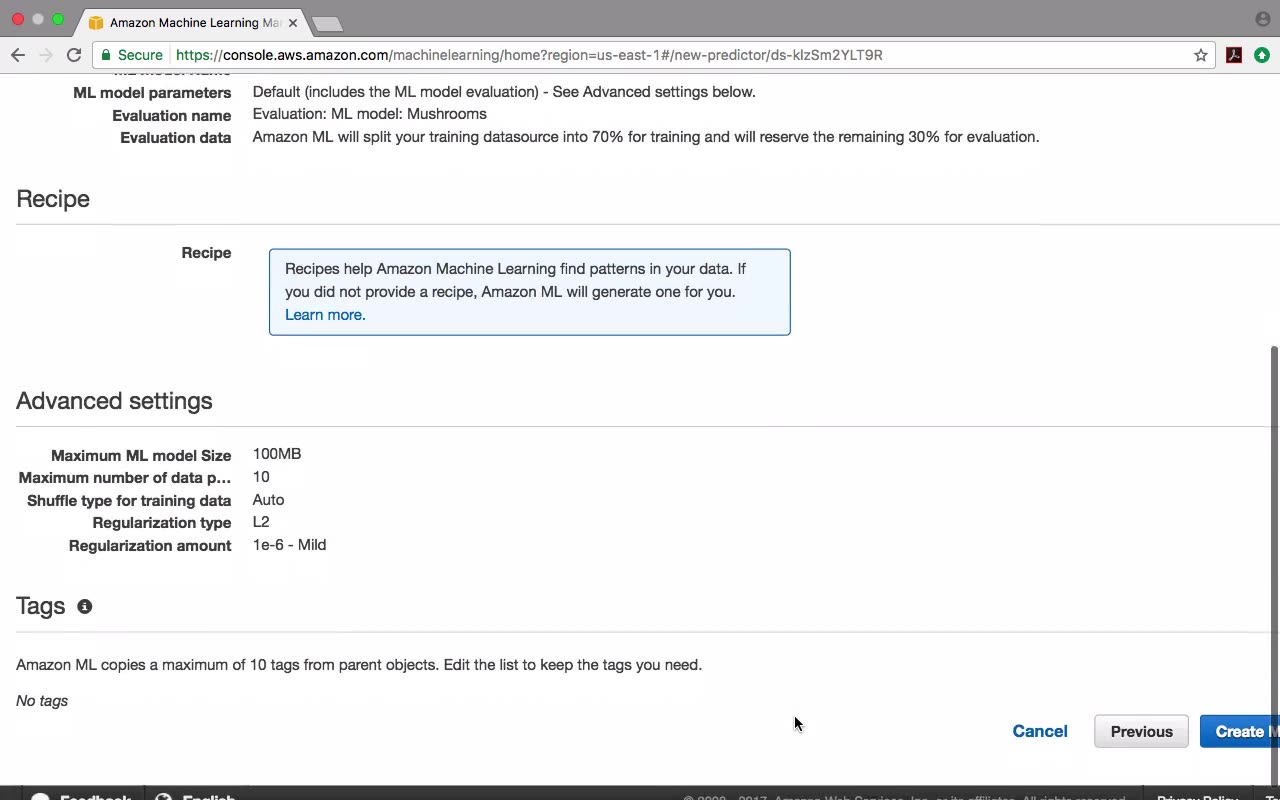Click the blue Create ML model button
This screenshot has height=800, width=1280.
(1240, 731)
